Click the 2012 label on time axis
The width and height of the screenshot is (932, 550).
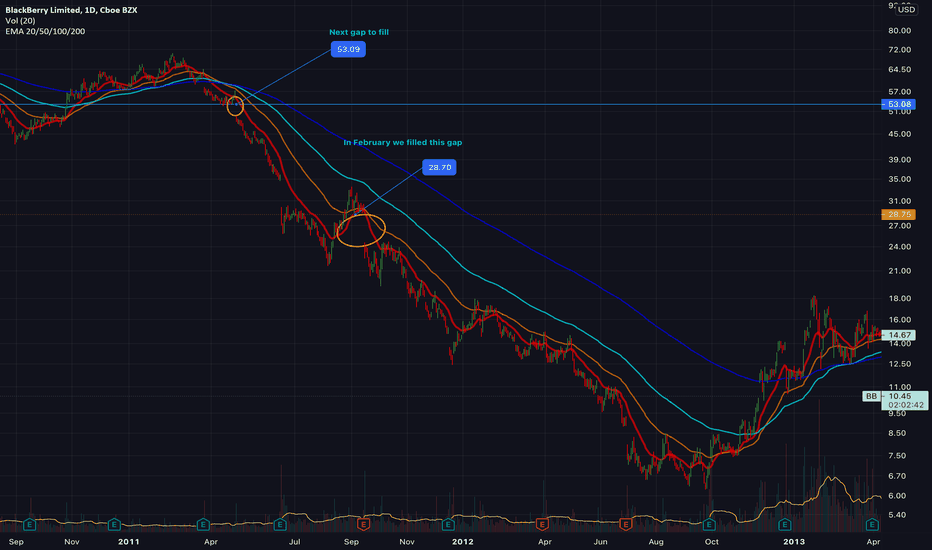point(462,541)
